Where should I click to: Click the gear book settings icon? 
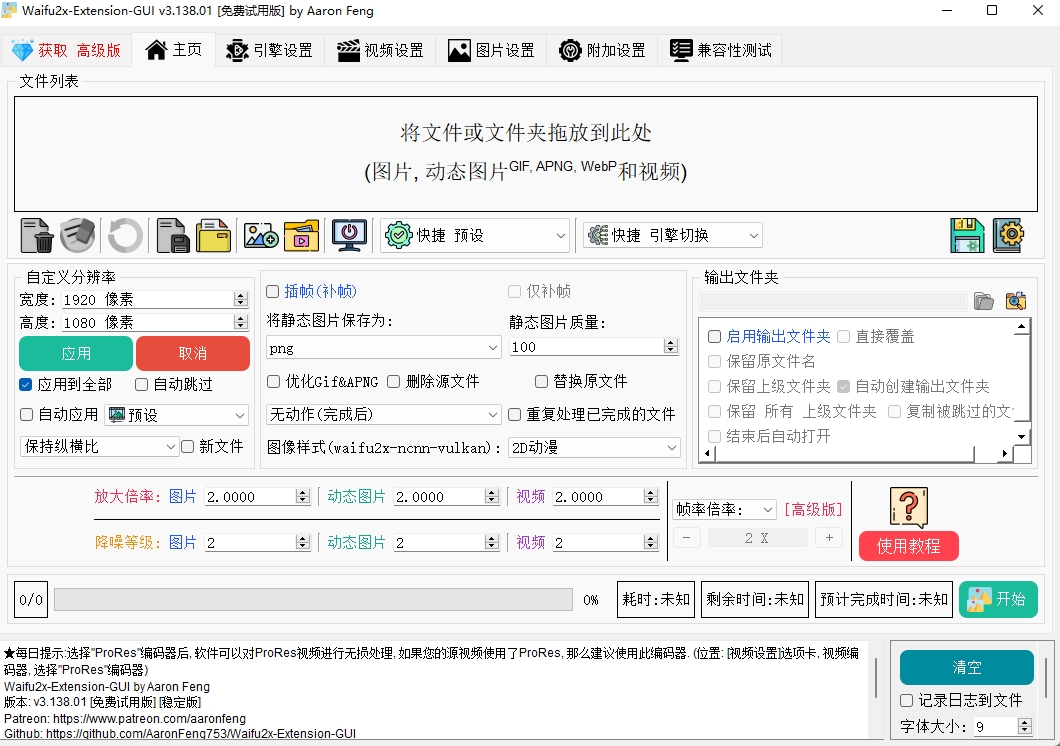[1009, 235]
